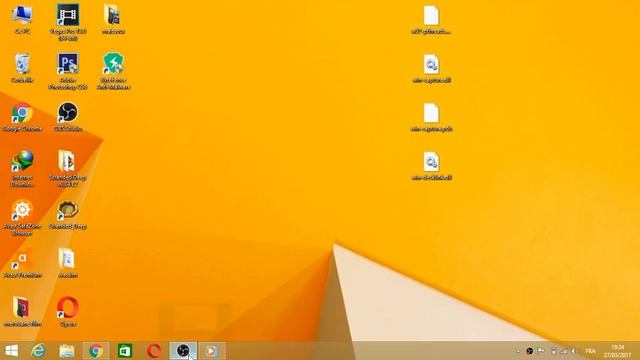Open Internet Explorer from the taskbar

click(x=38, y=351)
